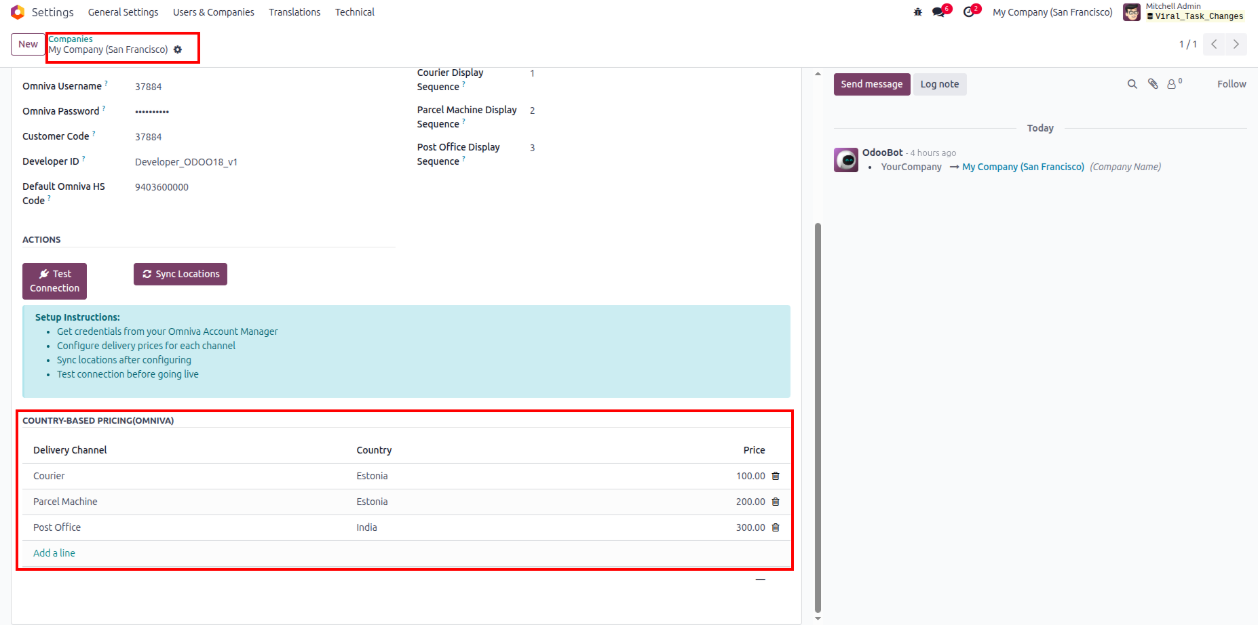Open the followers person icon
This screenshot has width=1258, height=625.
click(1173, 85)
